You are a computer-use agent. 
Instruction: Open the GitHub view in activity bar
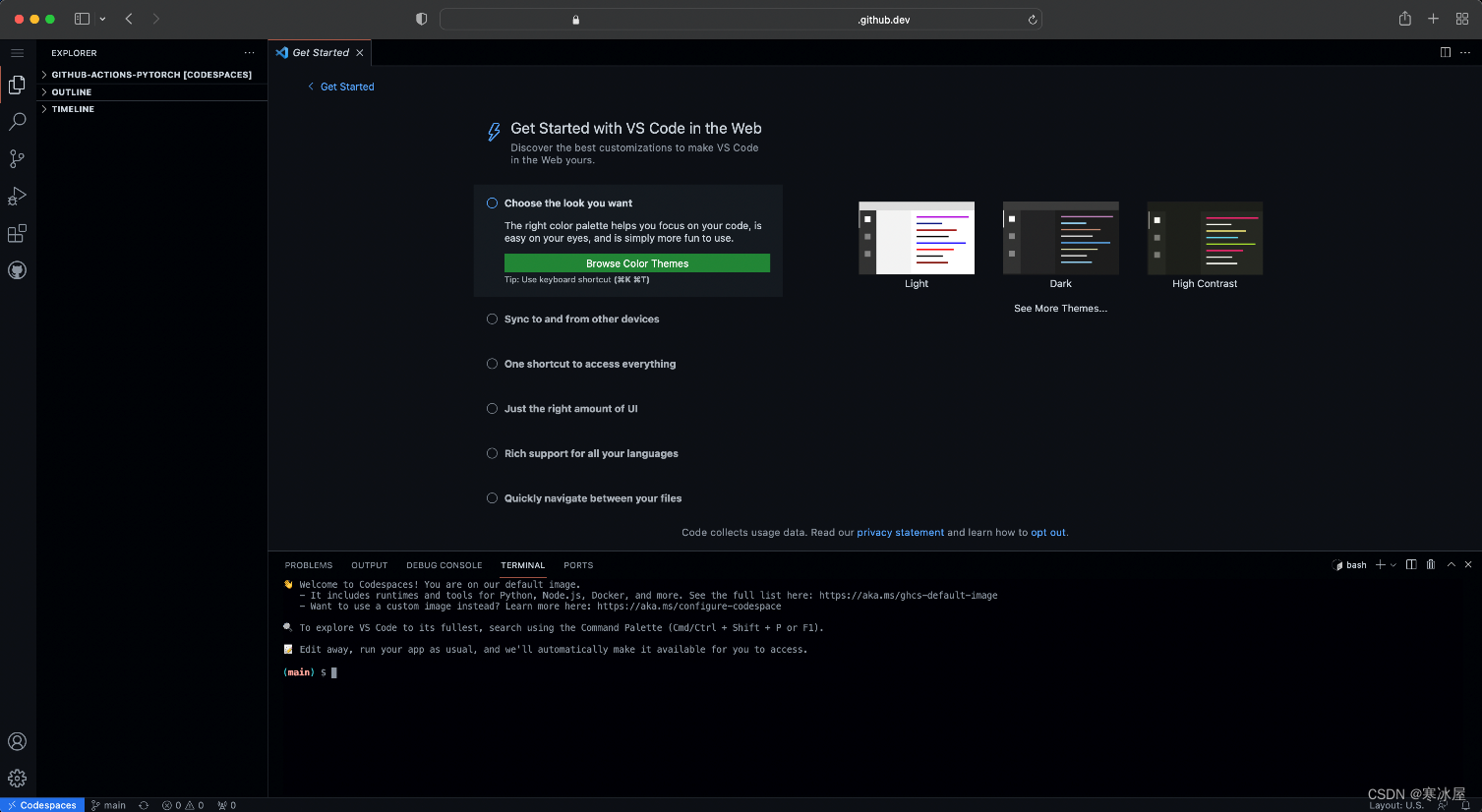(17, 270)
